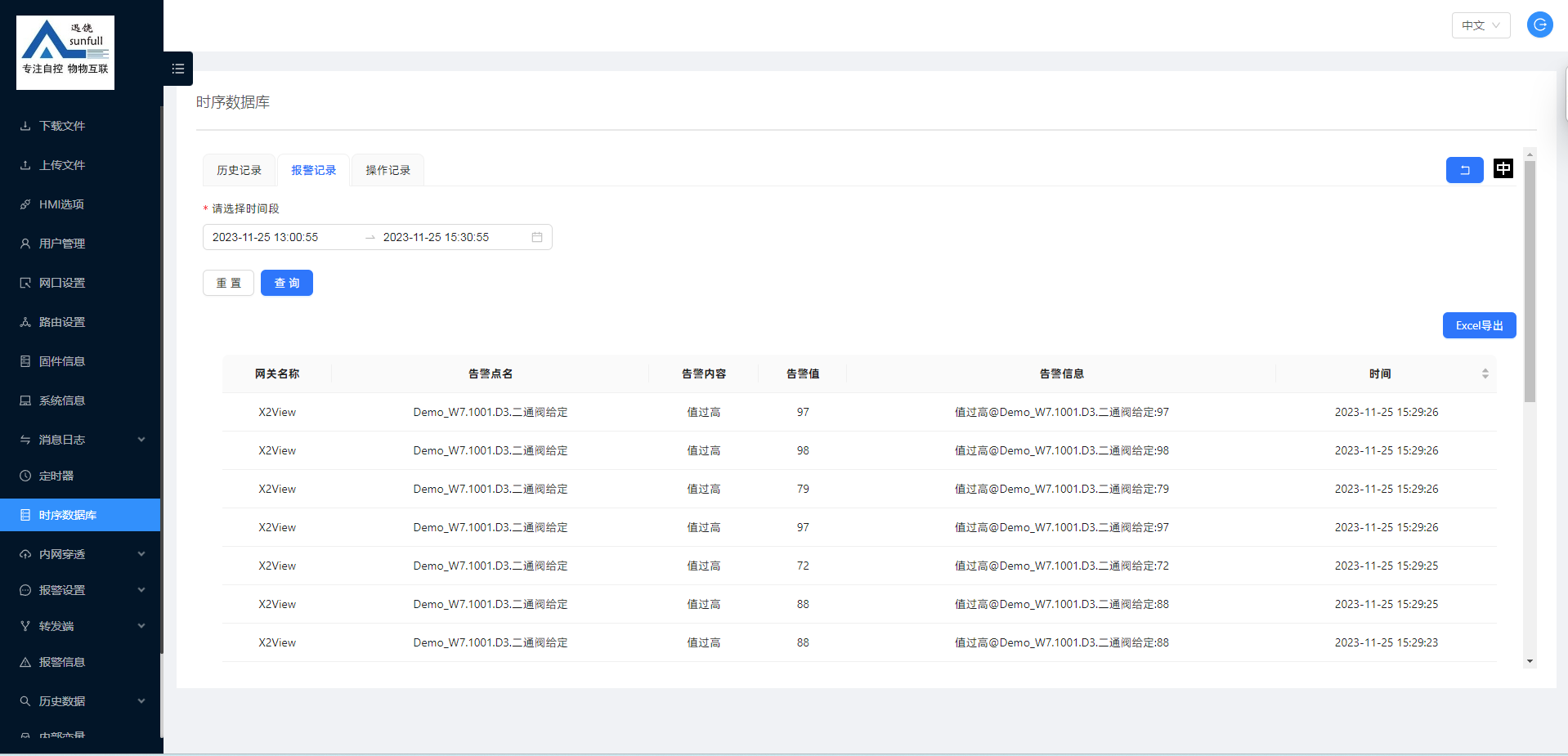This screenshot has width=1568, height=756.
Task: Expand the 报警设置 submenu
Action: [82, 590]
